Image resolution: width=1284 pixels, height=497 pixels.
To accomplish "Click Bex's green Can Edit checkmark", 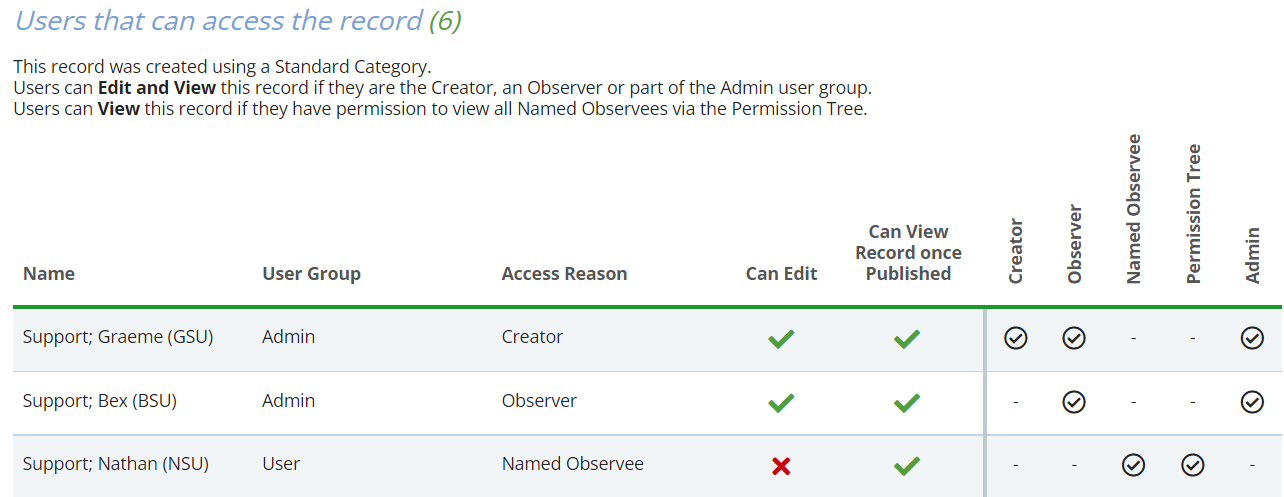I will pyautogui.click(x=781, y=403).
